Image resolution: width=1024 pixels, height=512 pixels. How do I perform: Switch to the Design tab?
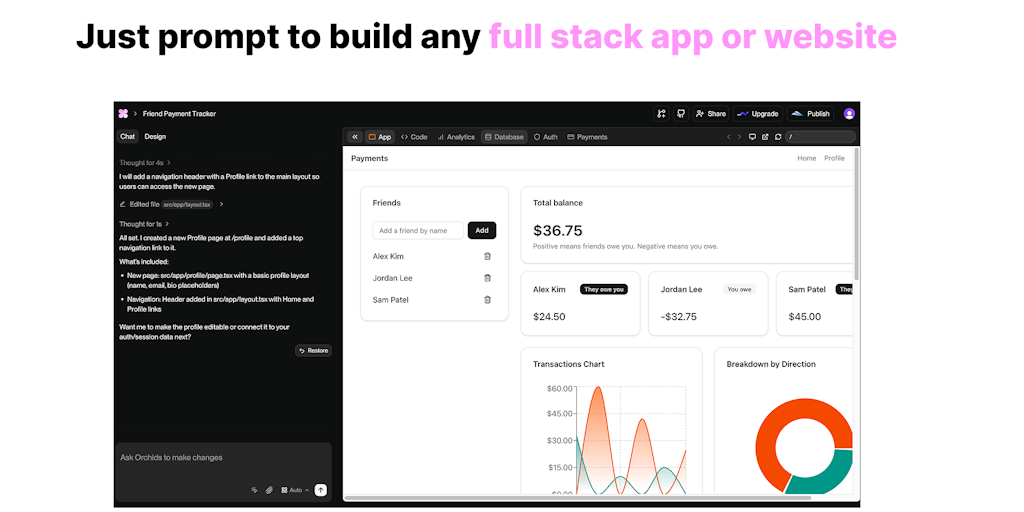click(x=155, y=137)
